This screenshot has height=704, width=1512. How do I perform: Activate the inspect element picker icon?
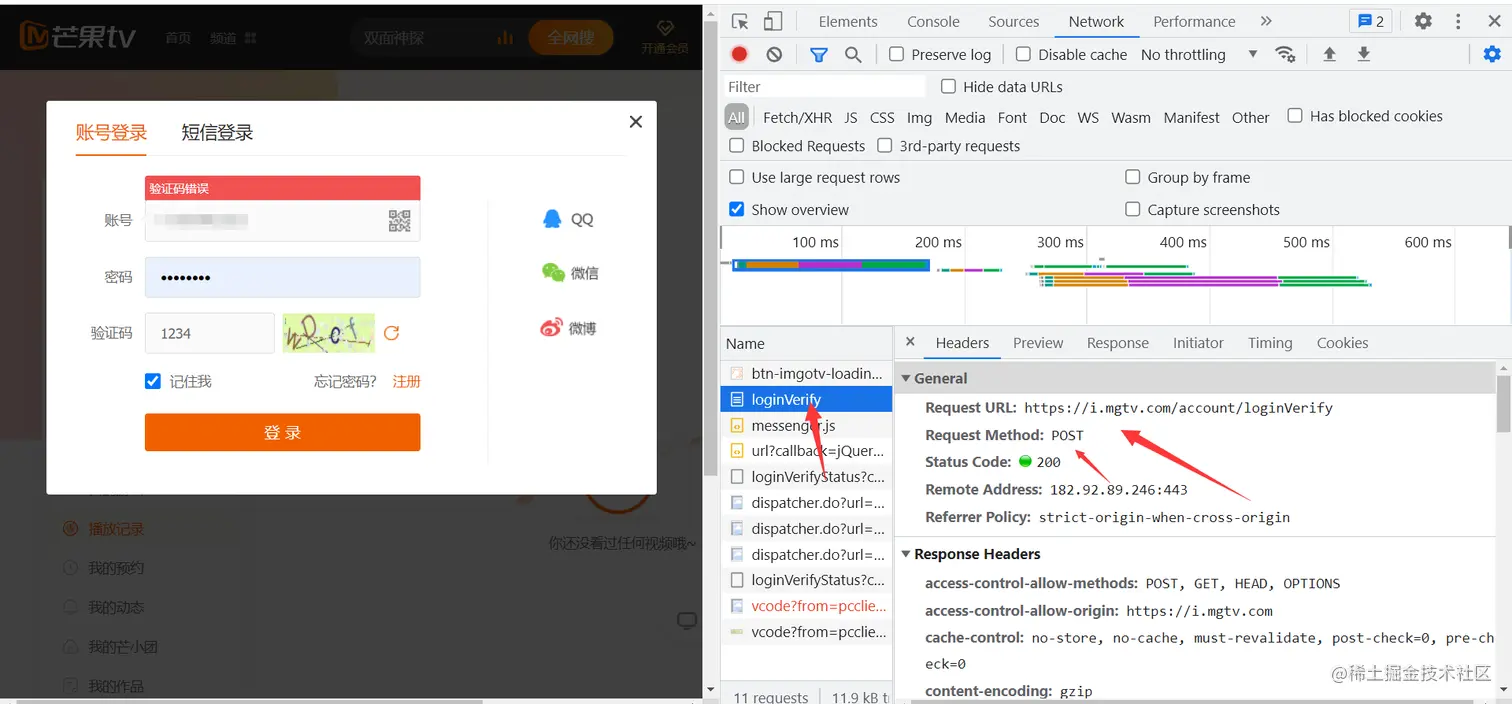740,21
